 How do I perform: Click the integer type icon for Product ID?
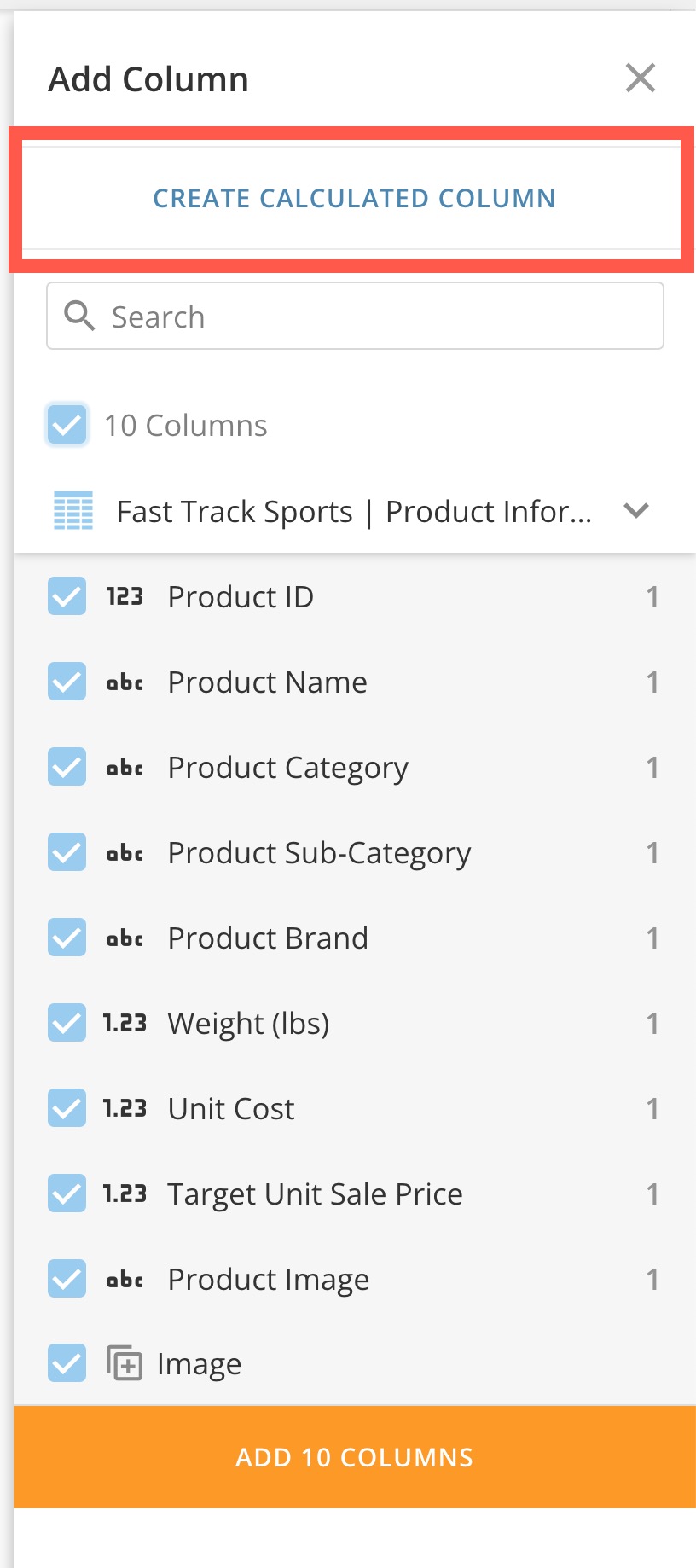[x=125, y=596]
